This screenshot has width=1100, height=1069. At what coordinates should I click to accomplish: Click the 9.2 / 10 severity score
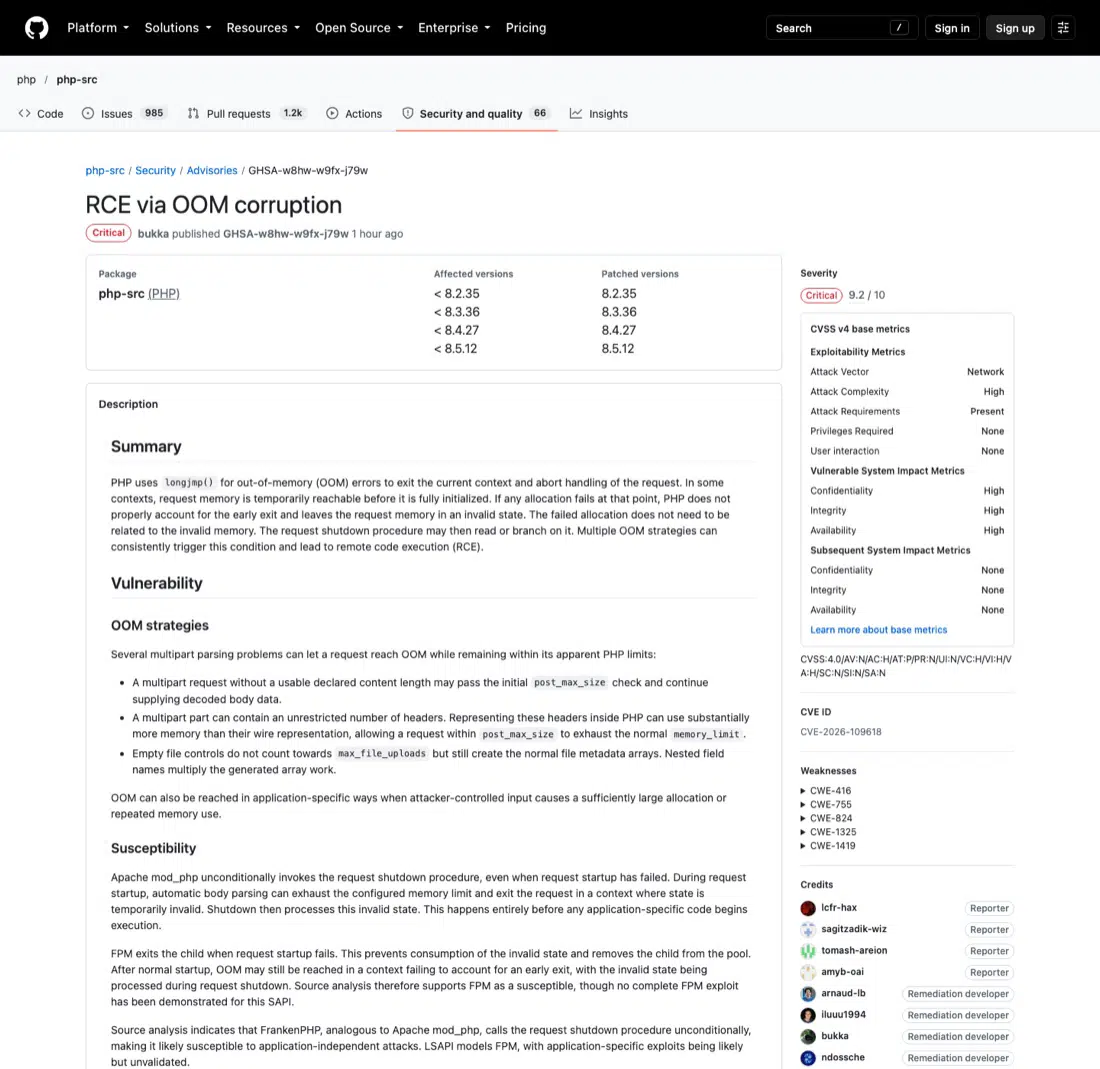click(x=866, y=295)
